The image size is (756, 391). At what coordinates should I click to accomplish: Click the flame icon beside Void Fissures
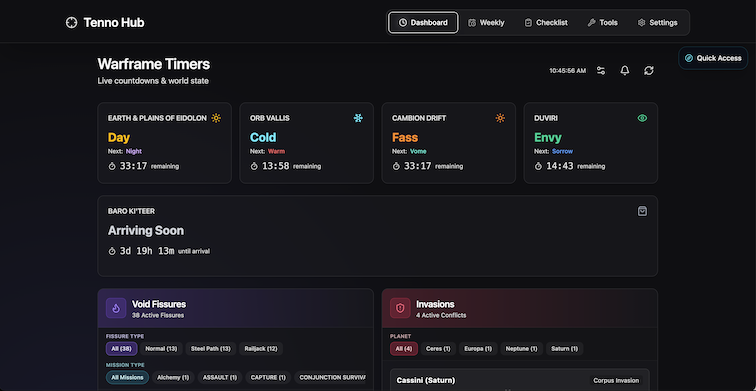[116, 308]
